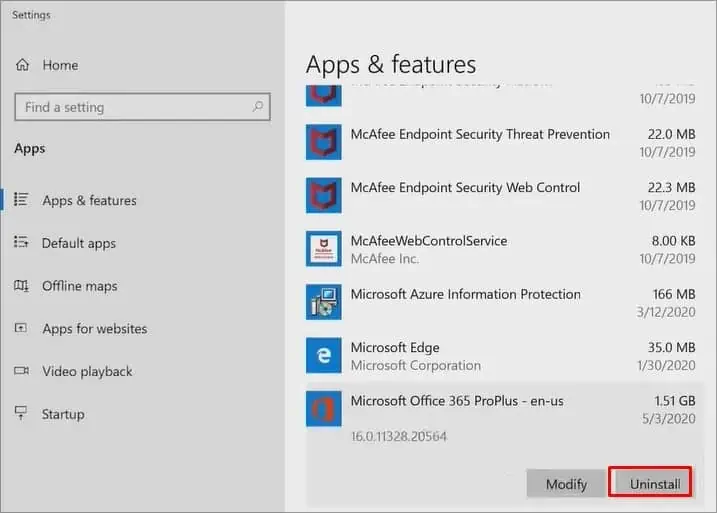Click the 166 MB size value
717x513 pixels.
tap(674, 294)
